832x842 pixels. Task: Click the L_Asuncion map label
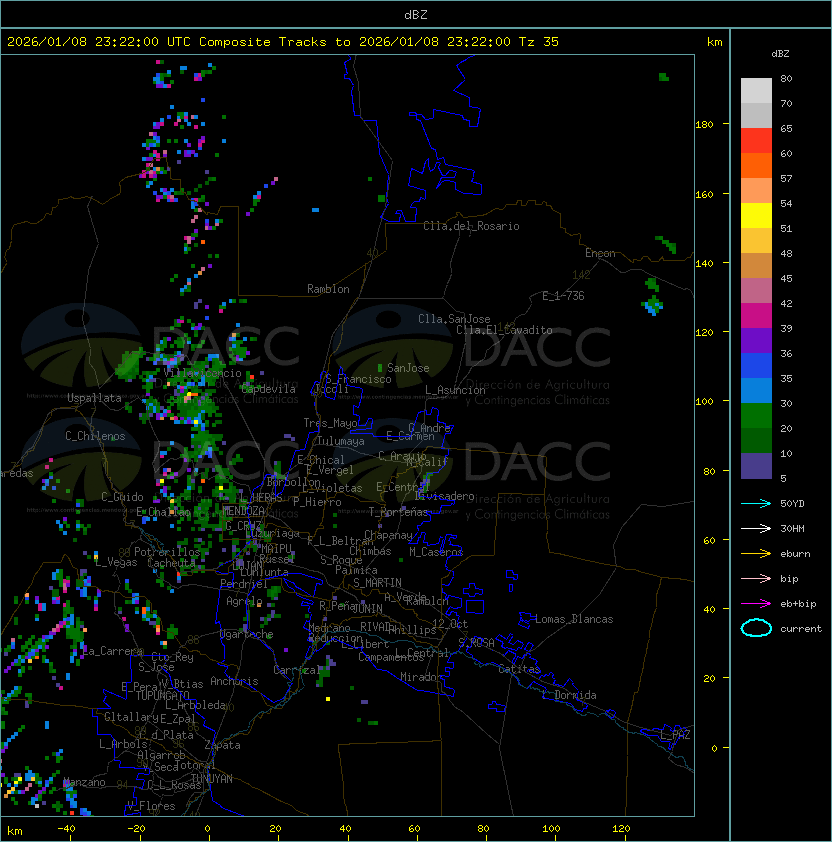coord(455,390)
